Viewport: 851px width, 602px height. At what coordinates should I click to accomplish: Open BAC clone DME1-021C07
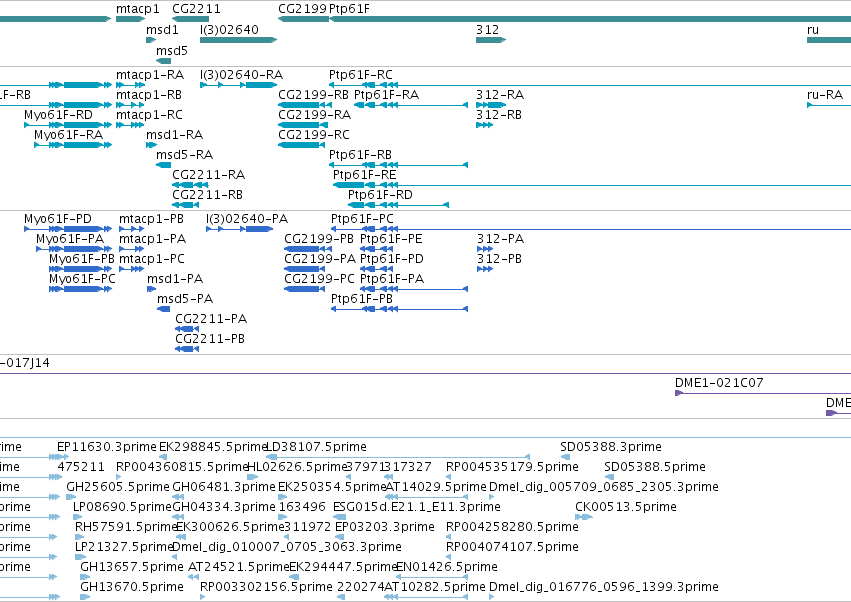[719, 383]
